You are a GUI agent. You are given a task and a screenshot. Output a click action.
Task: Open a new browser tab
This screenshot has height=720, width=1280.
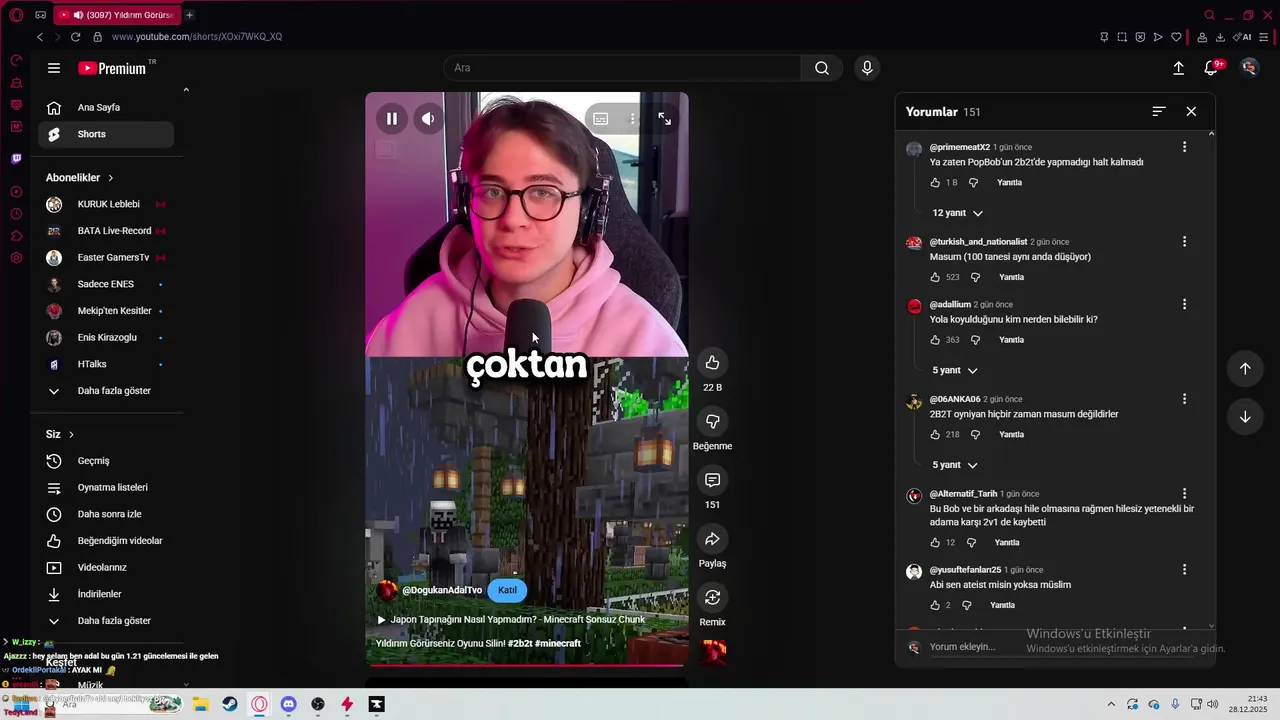point(189,15)
